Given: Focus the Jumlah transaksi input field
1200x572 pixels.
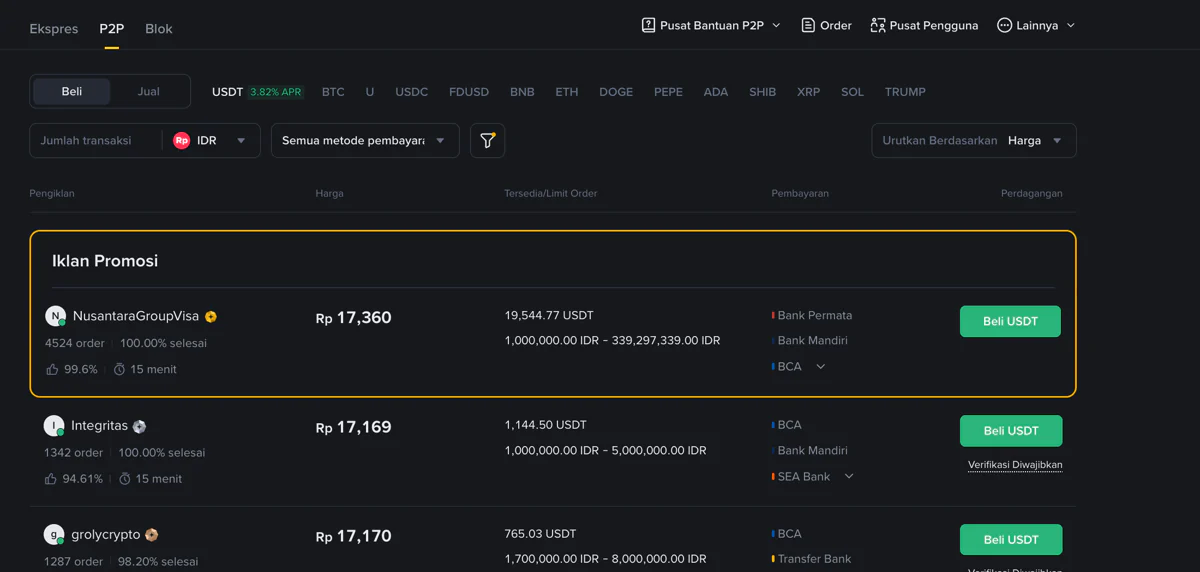Looking at the screenshot, I should pyautogui.click(x=95, y=141).
